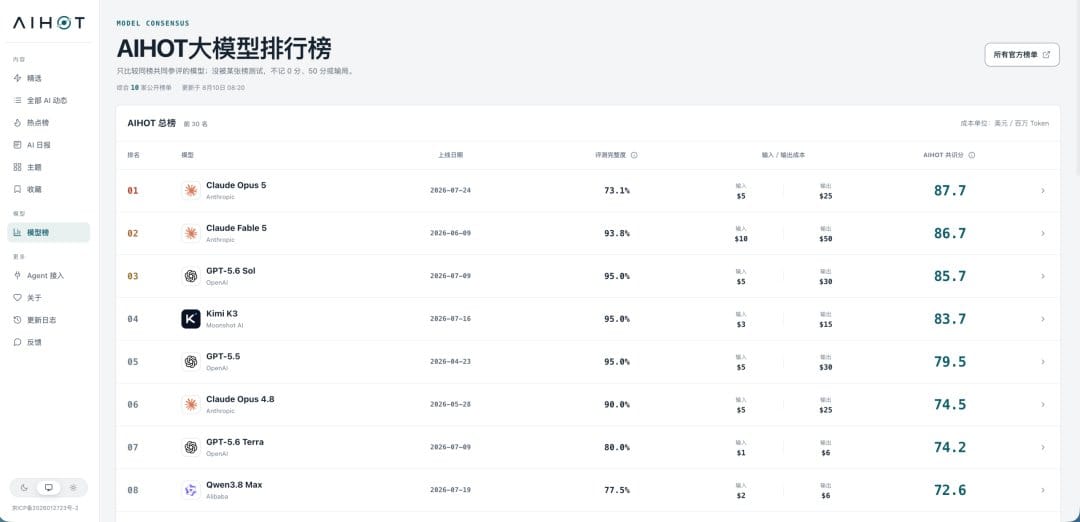1080x522 pixels.
Task: Click OpenAI logo beside GPT-5.5
Action: pos(191,362)
